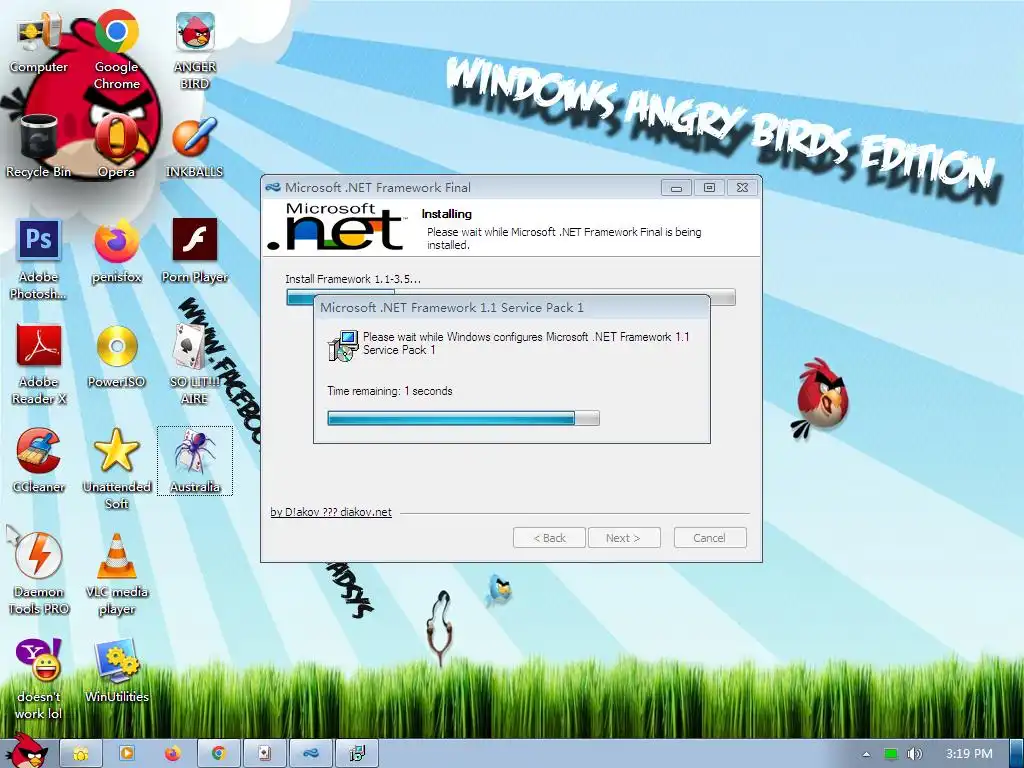
Task: Open the INKBALLS desktop icon
Action: coord(195,147)
